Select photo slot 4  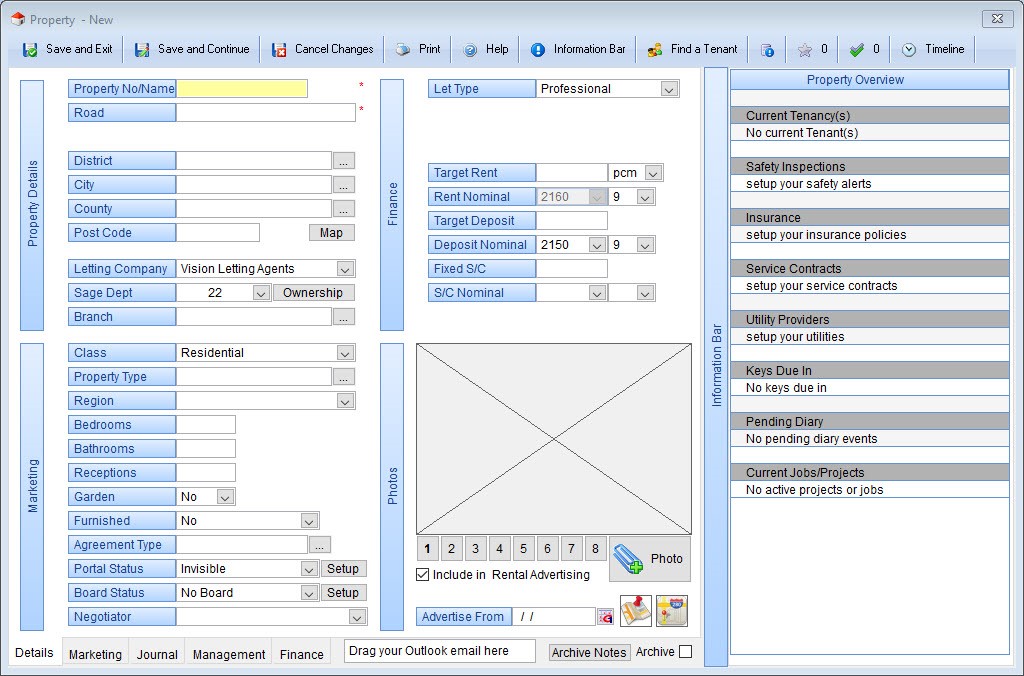tap(500, 549)
